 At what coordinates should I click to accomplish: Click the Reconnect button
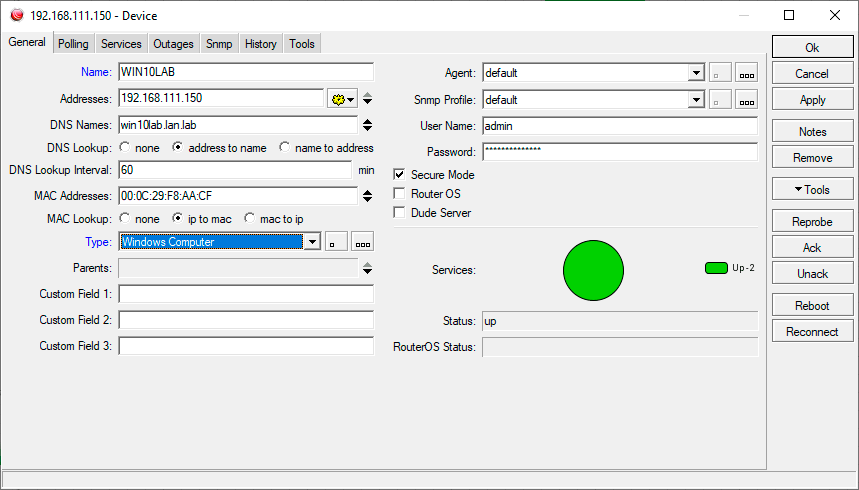812,332
